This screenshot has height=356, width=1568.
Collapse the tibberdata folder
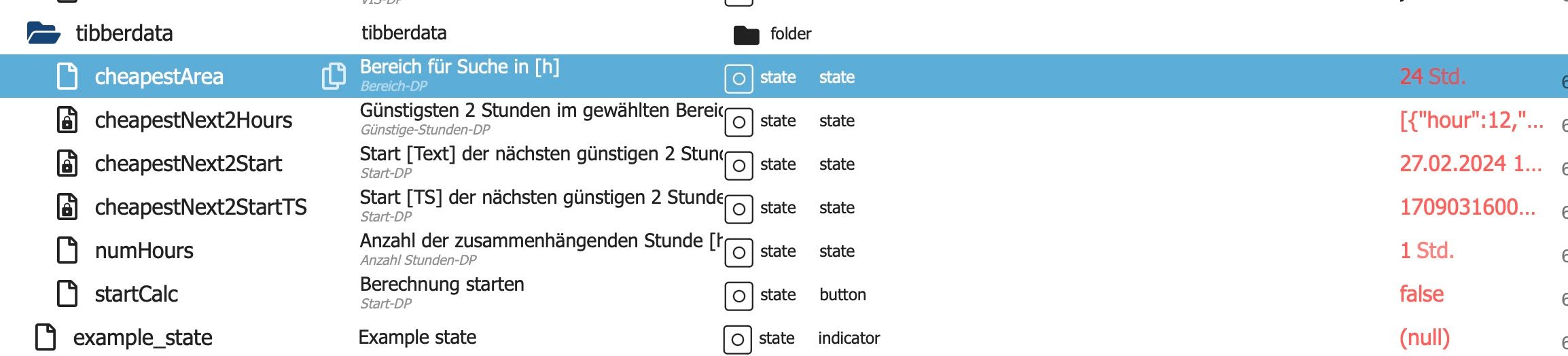43,33
